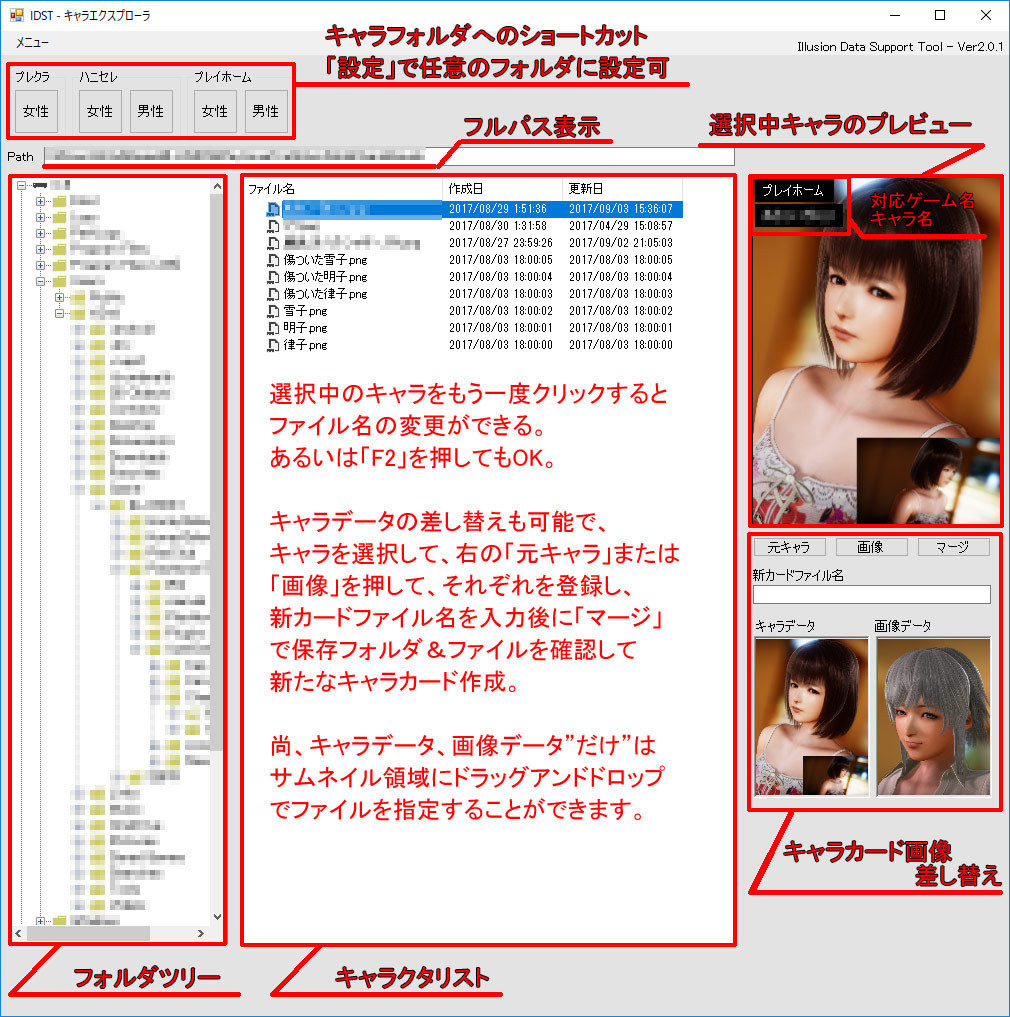Click the 新カードファイル名 input box

tap(872, 594)
